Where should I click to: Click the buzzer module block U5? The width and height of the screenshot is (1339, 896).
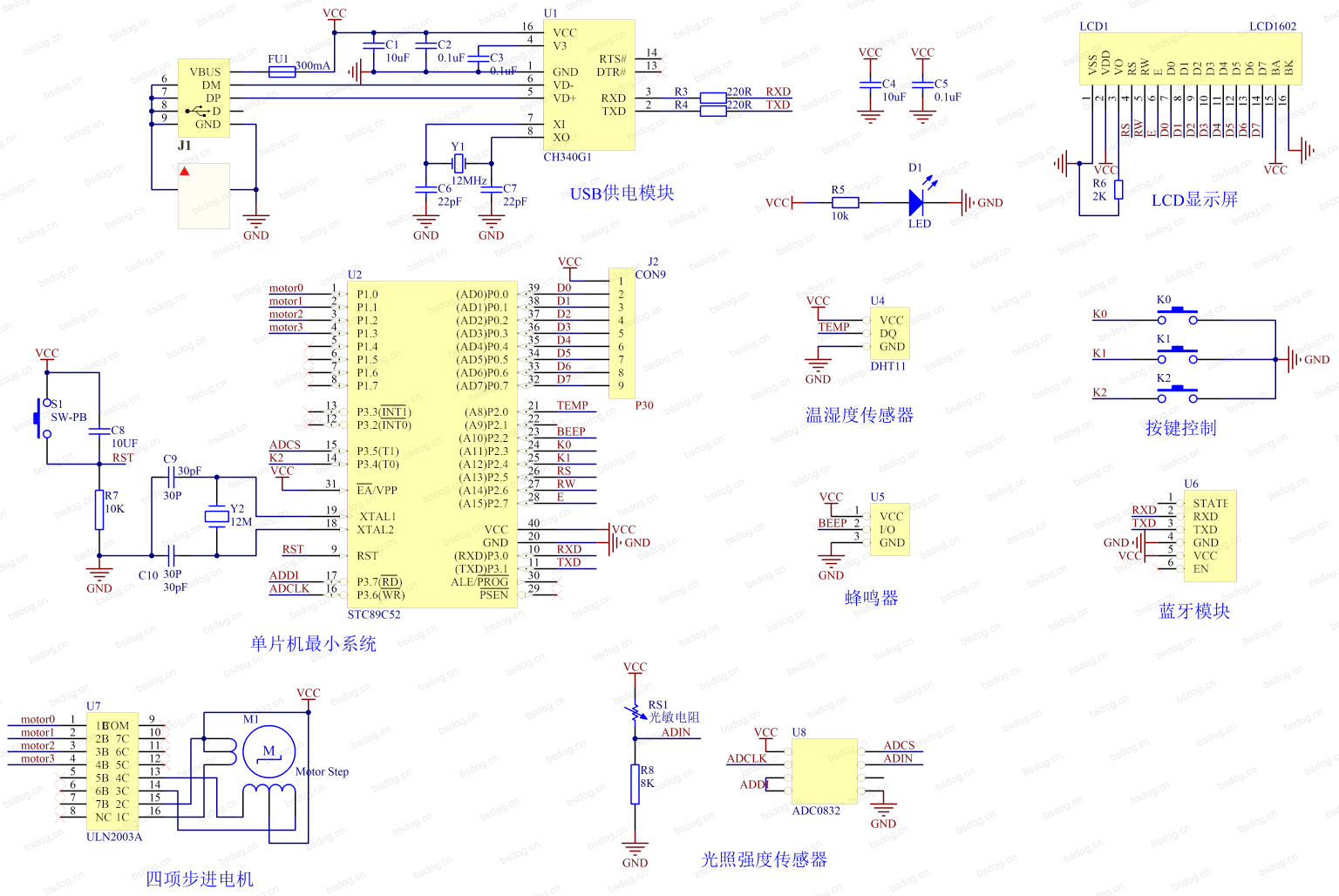click(890, 529)
